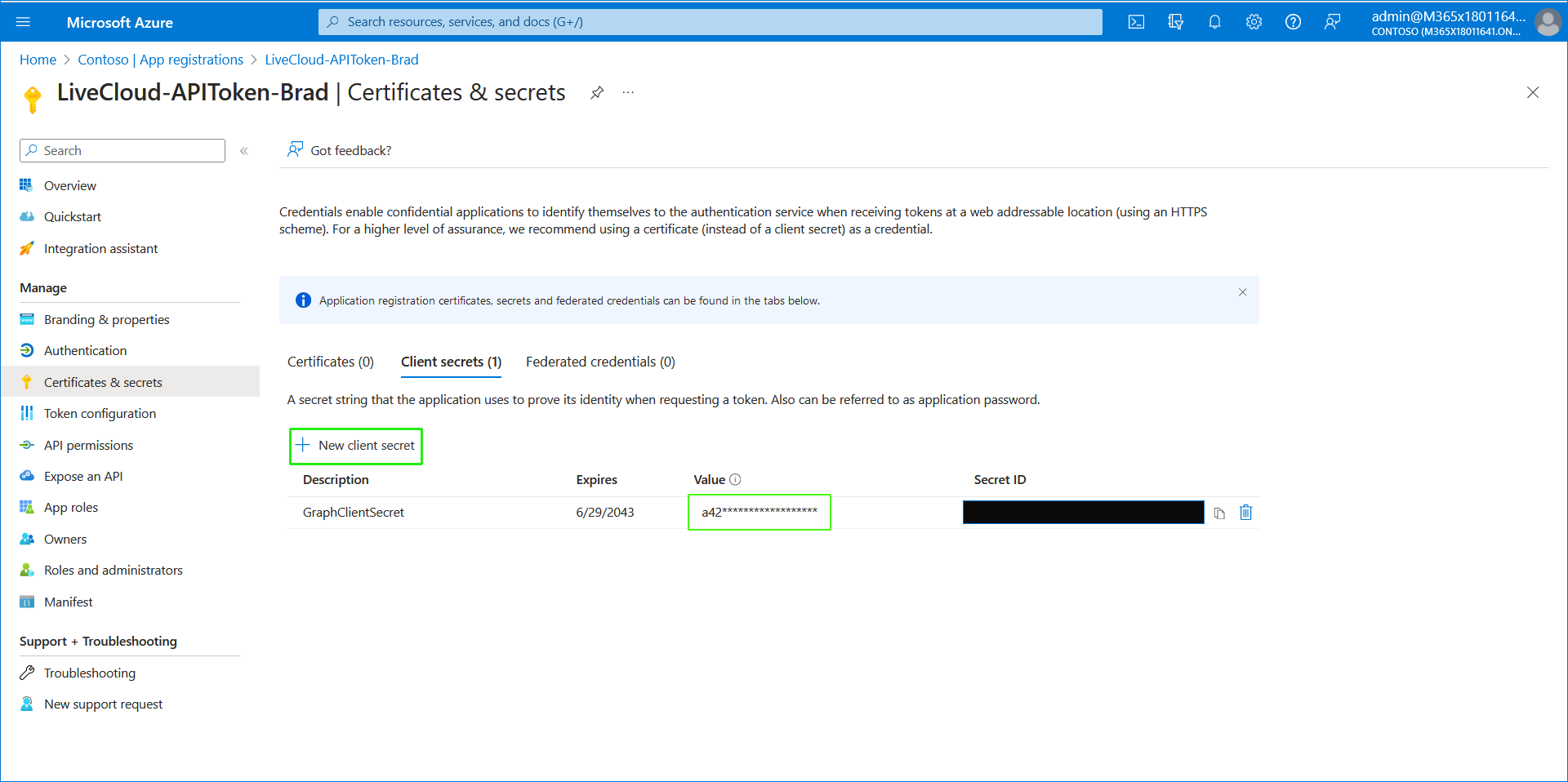Open the notifications bell
The height and width of the screenshot is (782, 1568).
coord(1214,22)
